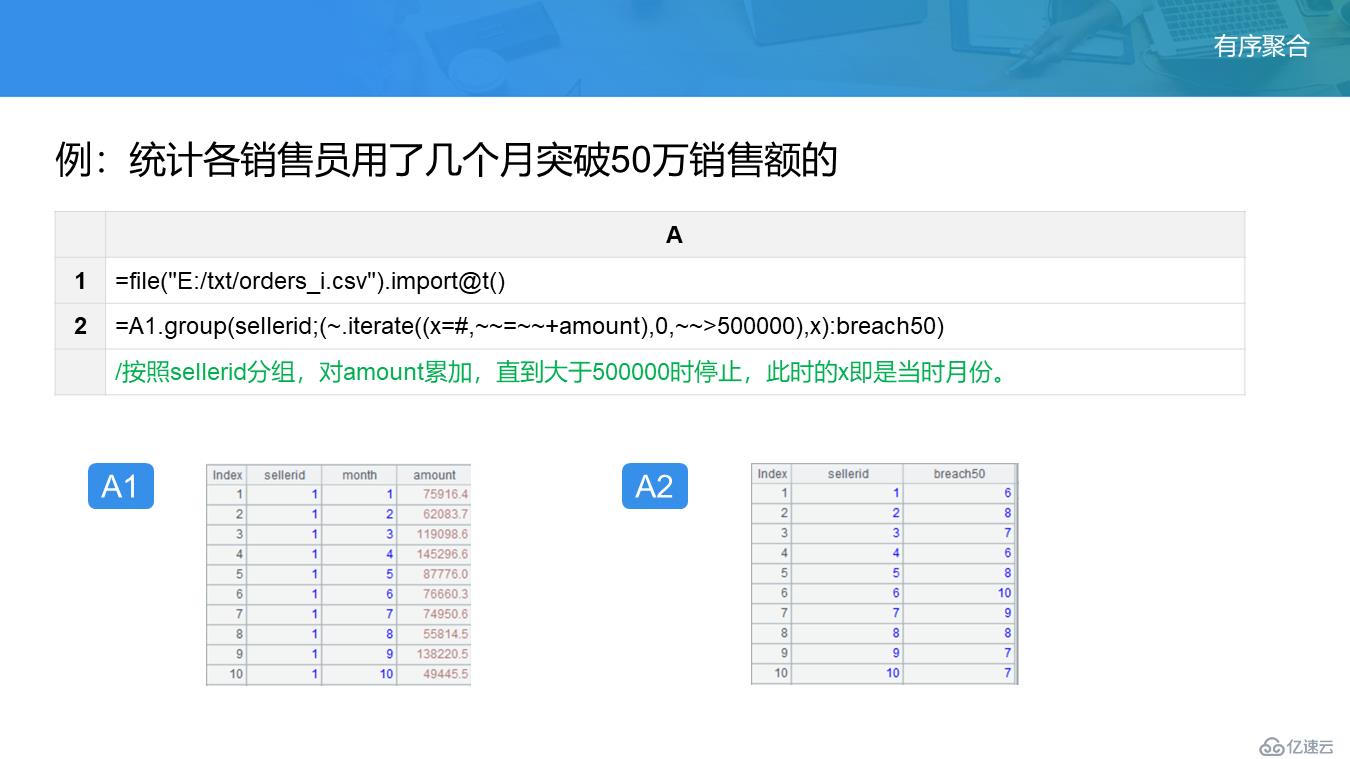Select amount value 55814.5

[x=434, y=634]
